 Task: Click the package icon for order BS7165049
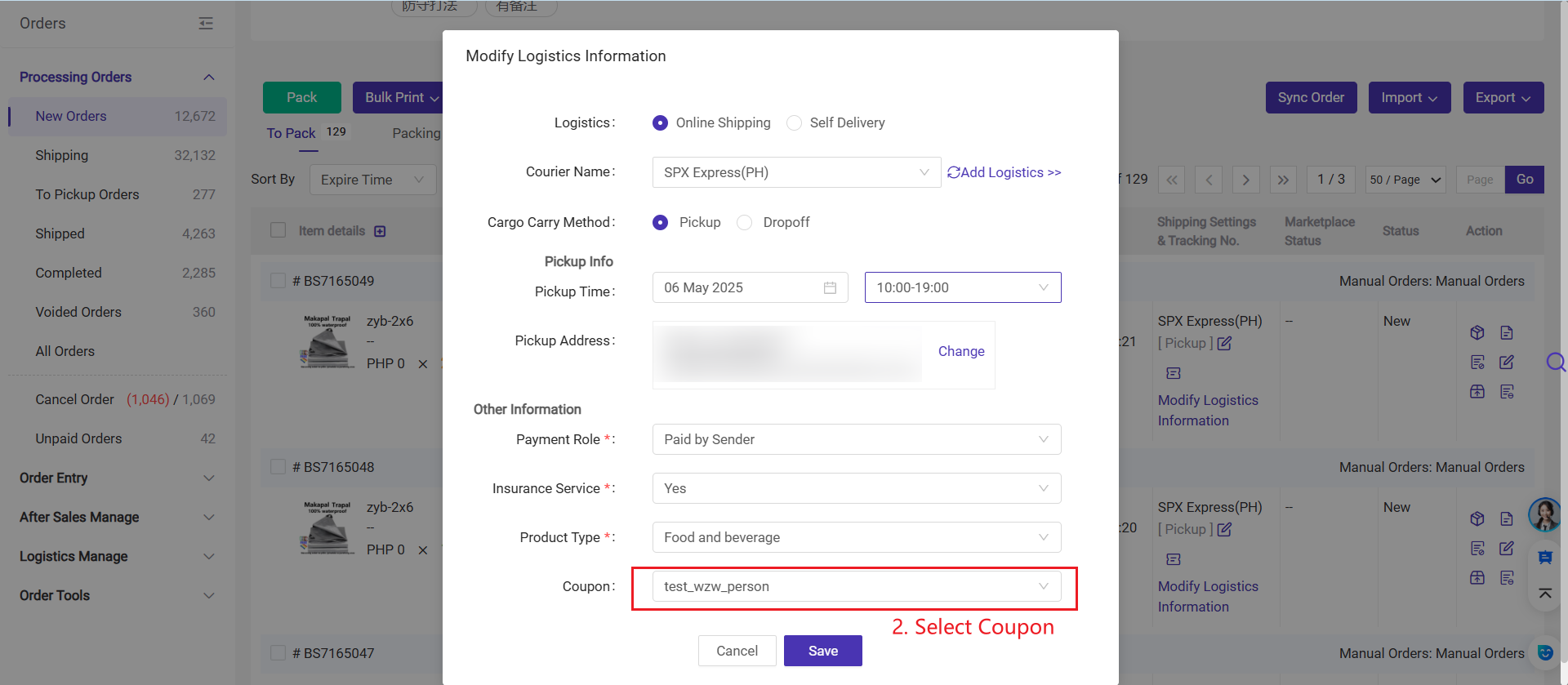coord(1477,332)
